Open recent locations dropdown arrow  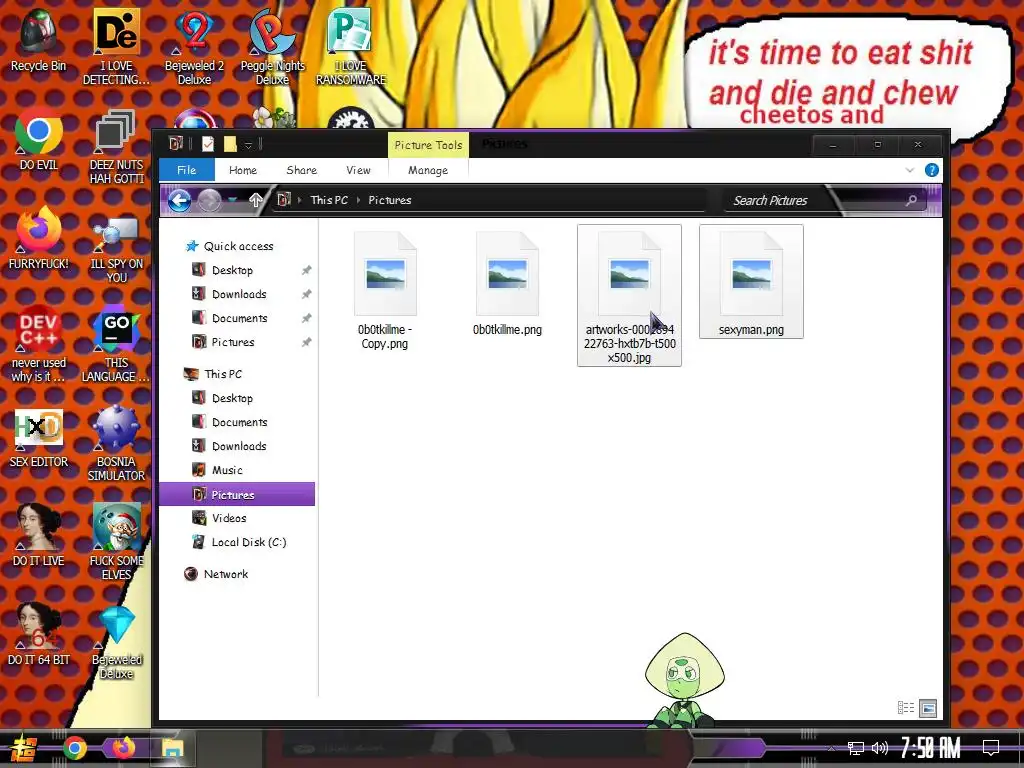click(x=232, y=200)
